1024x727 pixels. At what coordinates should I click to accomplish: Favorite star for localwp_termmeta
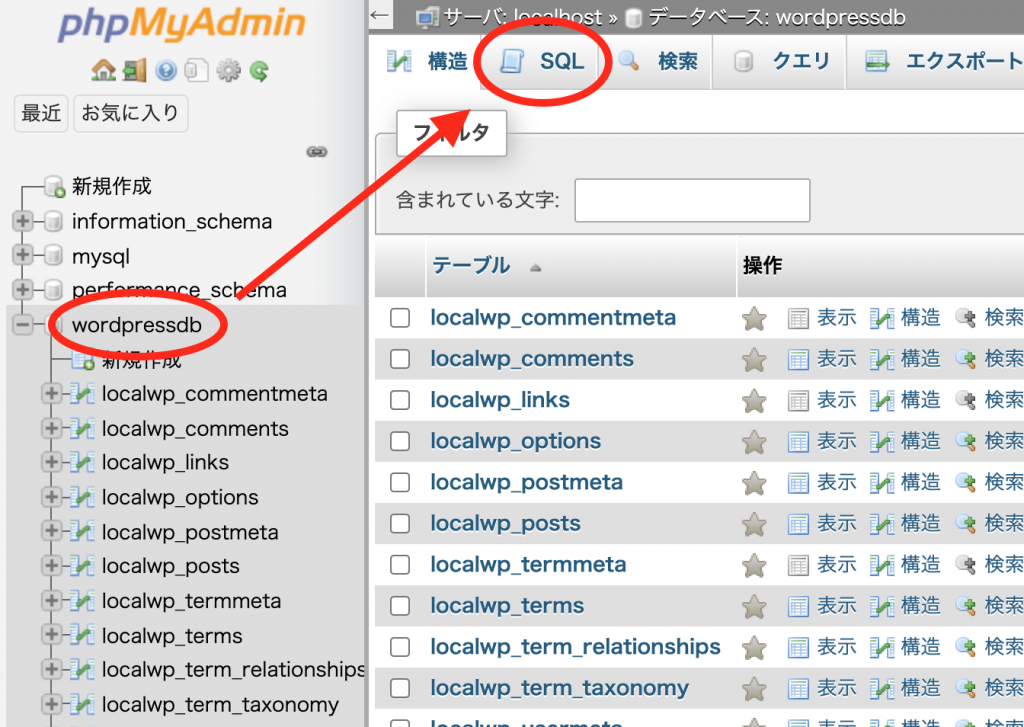point(754,566)
